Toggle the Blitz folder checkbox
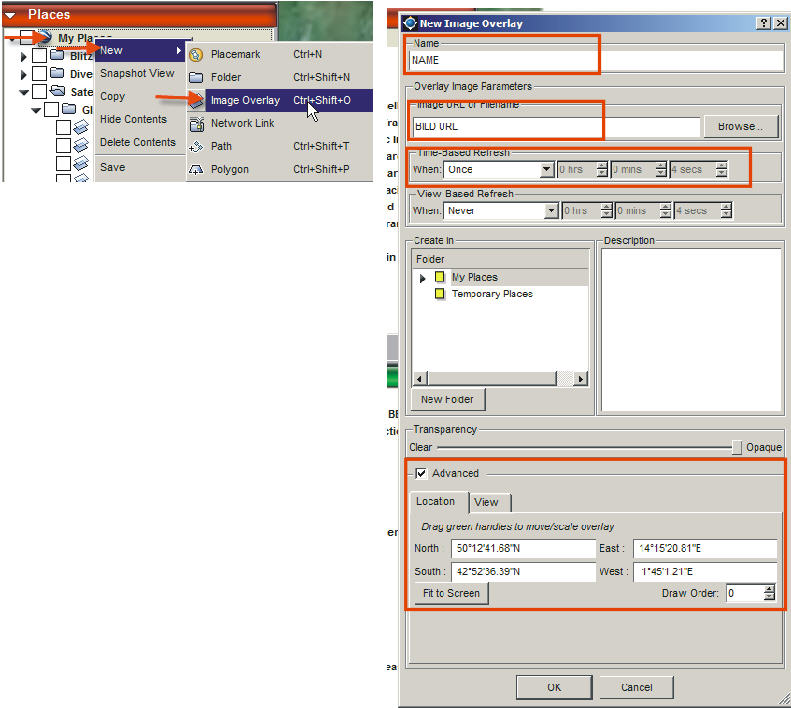 39,57
